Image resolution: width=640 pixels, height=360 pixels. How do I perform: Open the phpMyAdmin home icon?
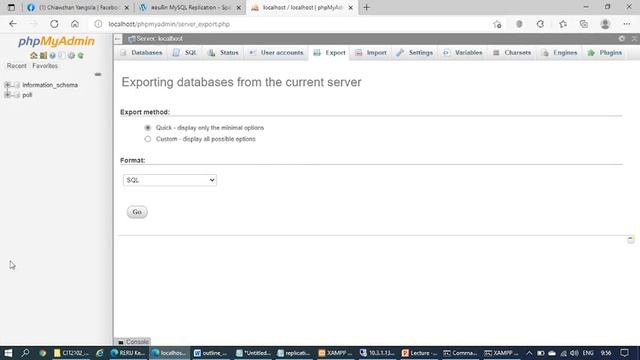click(x=33, y=56)
